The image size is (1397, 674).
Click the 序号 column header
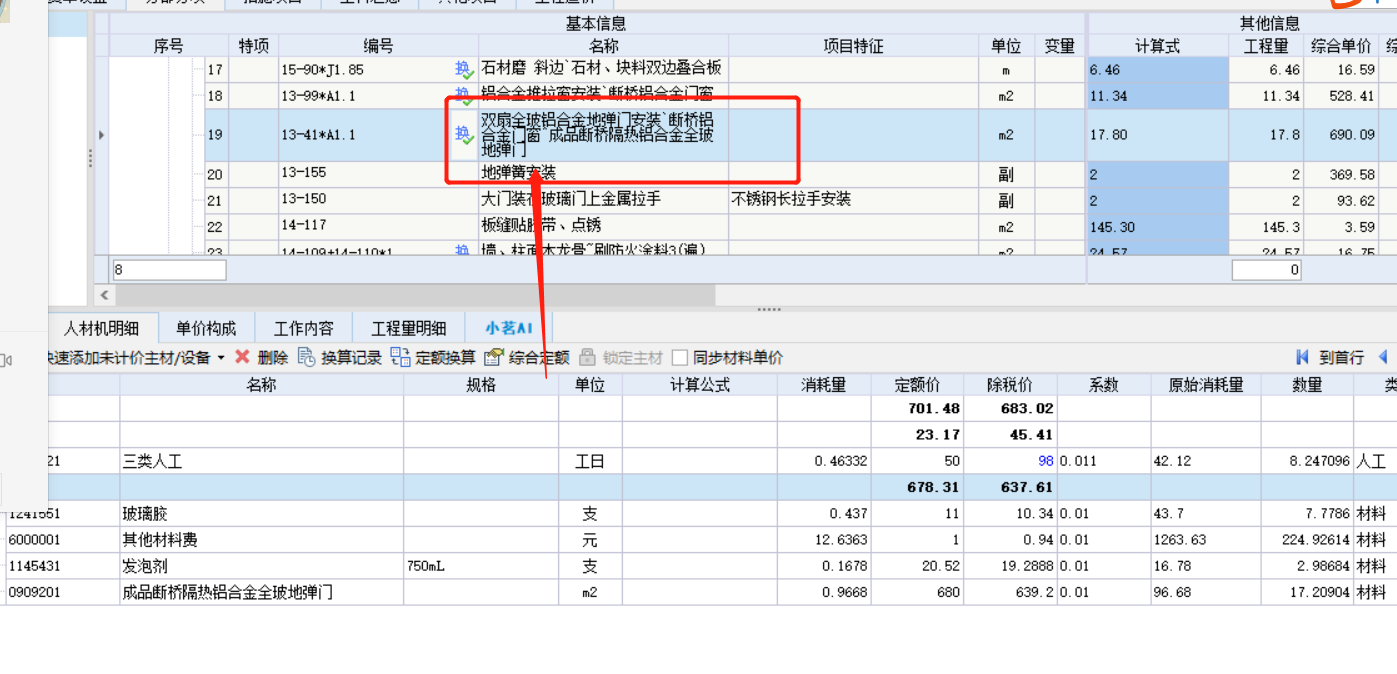[x=169, y=46]
